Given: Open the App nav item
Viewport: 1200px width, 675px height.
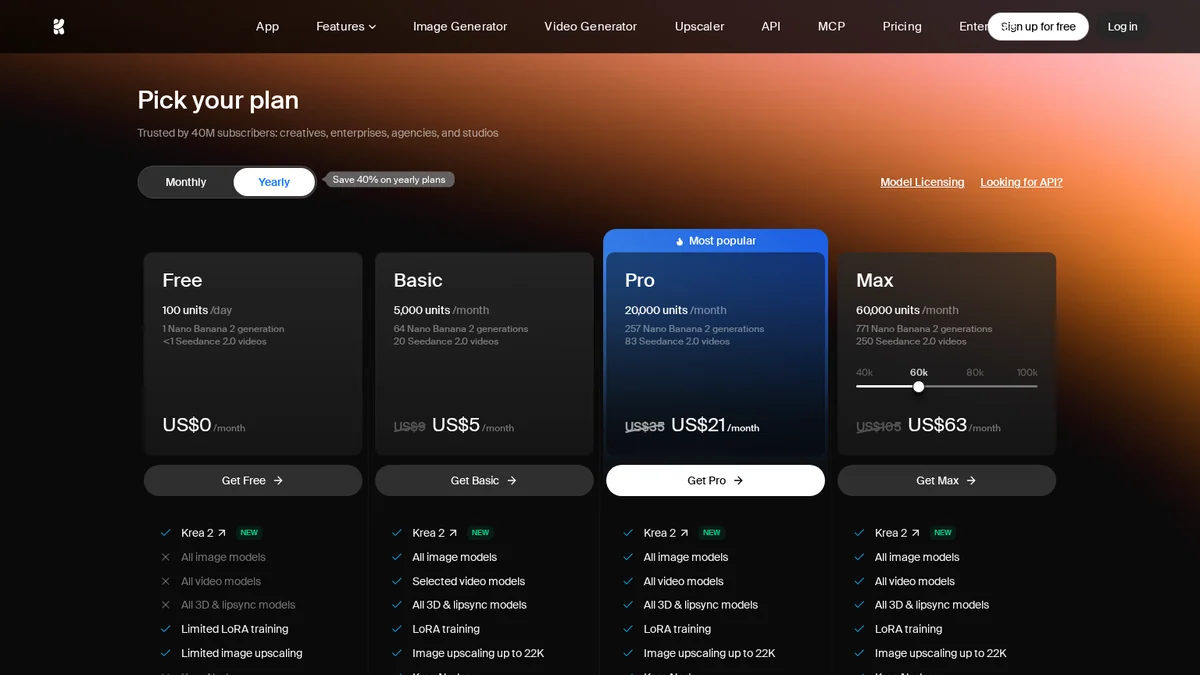Looking at the screenshot, I should [267, 27].
